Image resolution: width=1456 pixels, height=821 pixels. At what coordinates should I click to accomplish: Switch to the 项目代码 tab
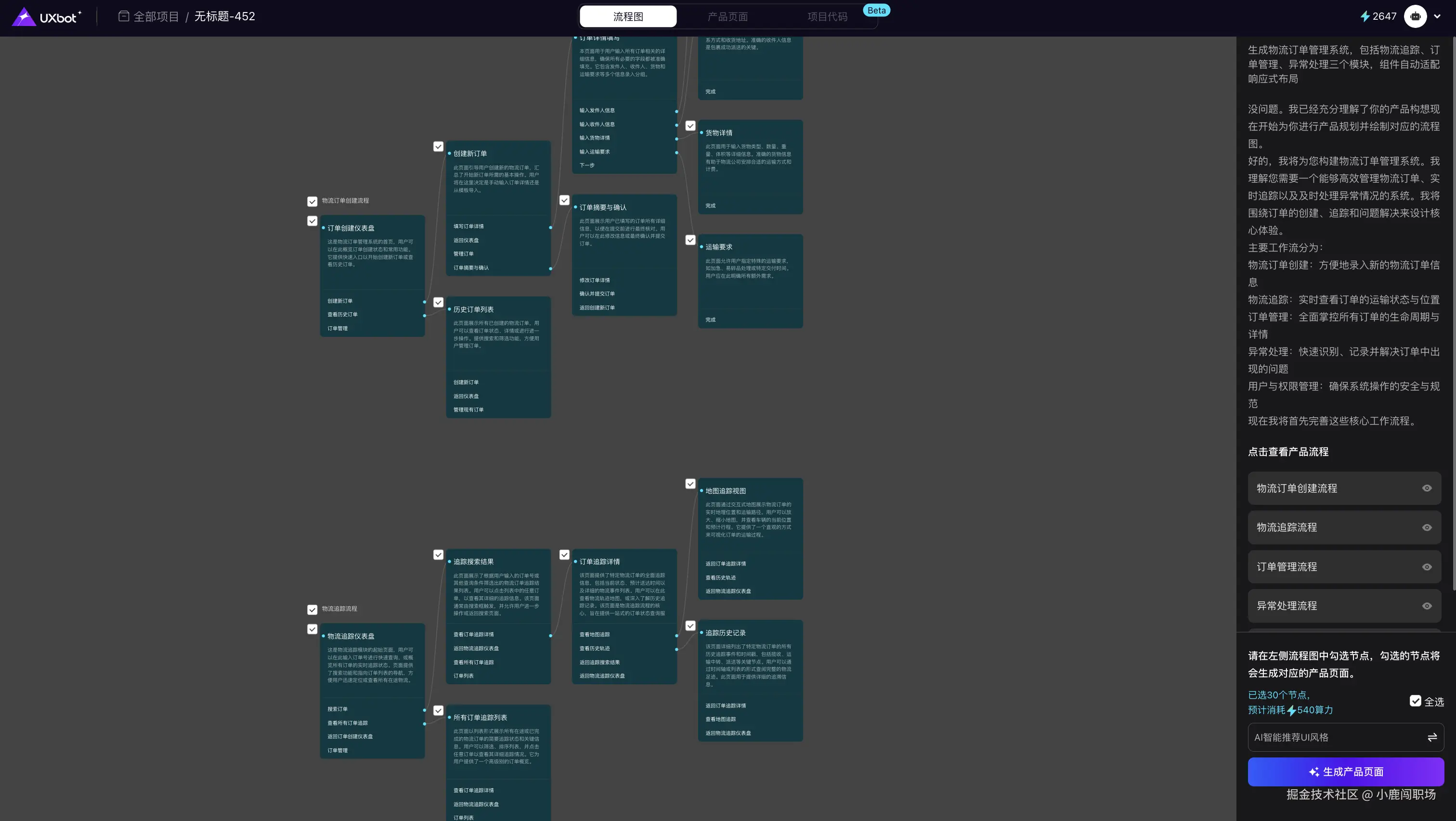tap(827, 16)
